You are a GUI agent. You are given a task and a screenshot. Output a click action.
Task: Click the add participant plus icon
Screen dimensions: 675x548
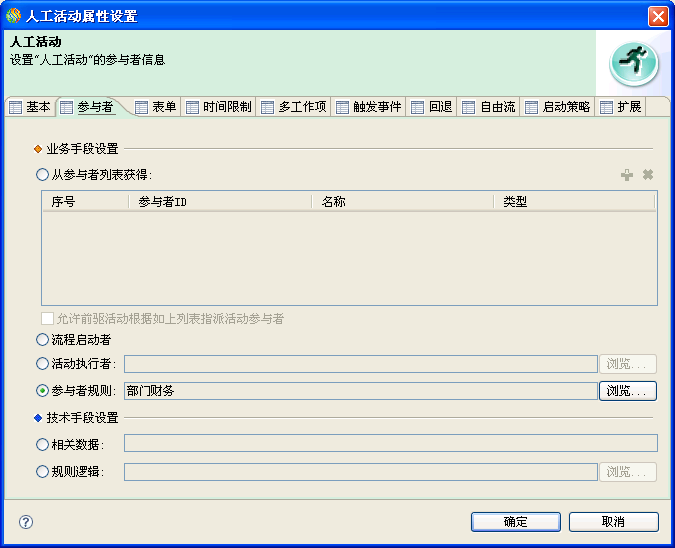coord(627,175)
